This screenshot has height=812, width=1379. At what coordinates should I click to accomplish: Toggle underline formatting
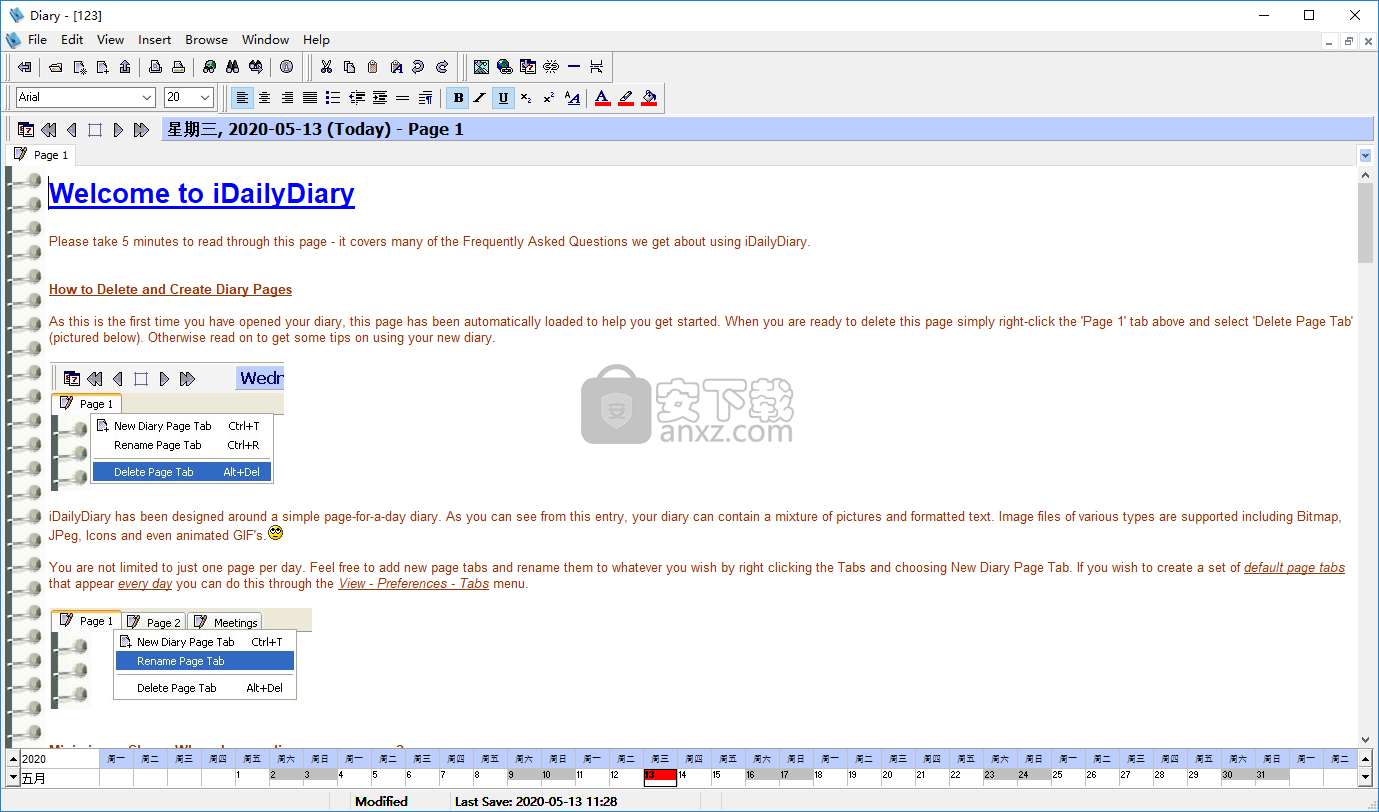click(503, 97)
